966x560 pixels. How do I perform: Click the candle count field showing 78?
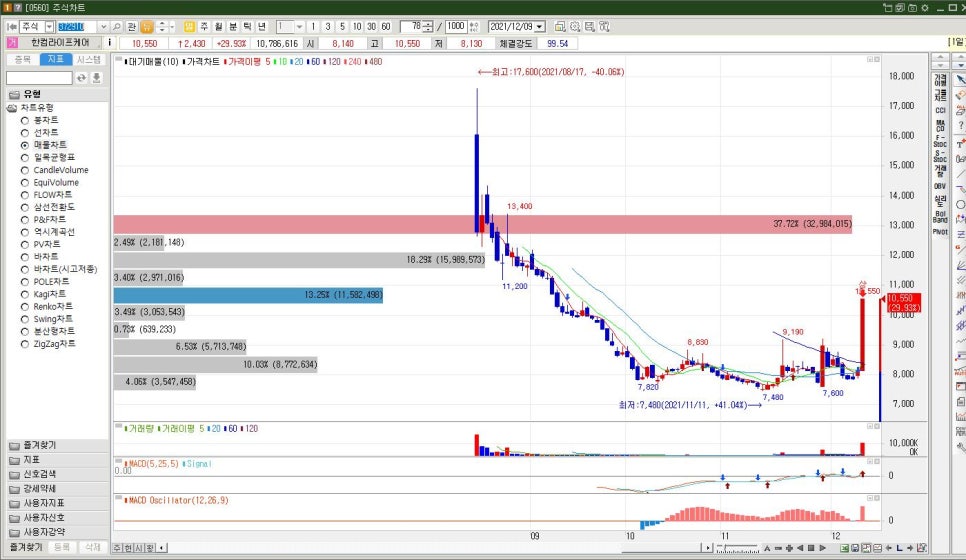tap(412, 26)
